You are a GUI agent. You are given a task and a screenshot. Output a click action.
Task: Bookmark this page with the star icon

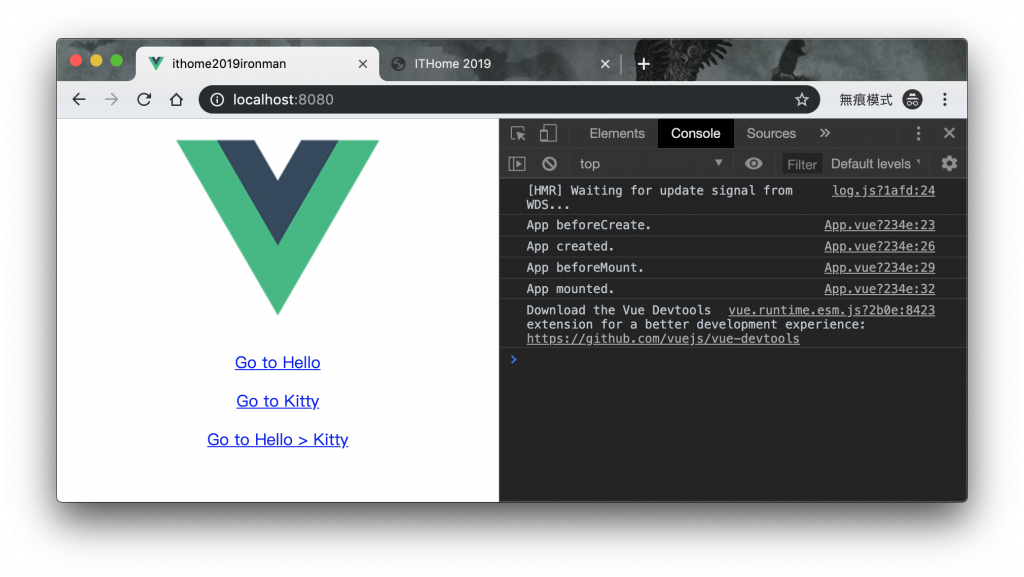point(802,100)
